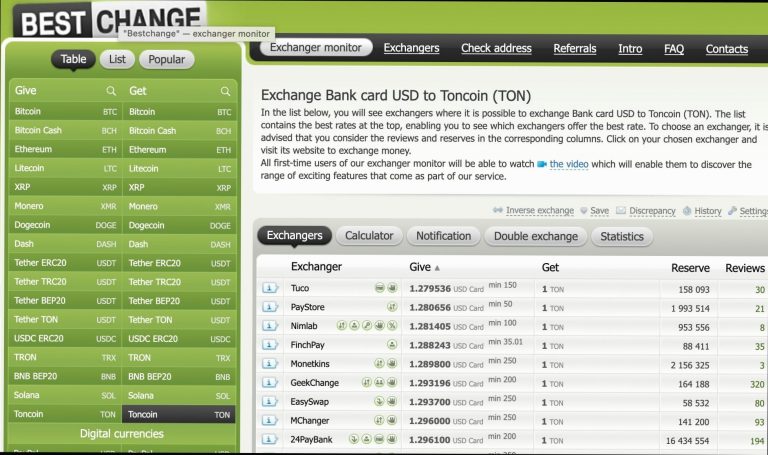Open the info icon for MChanger
This screenshot has width=768, height=455.
click(x=270, y=420)
